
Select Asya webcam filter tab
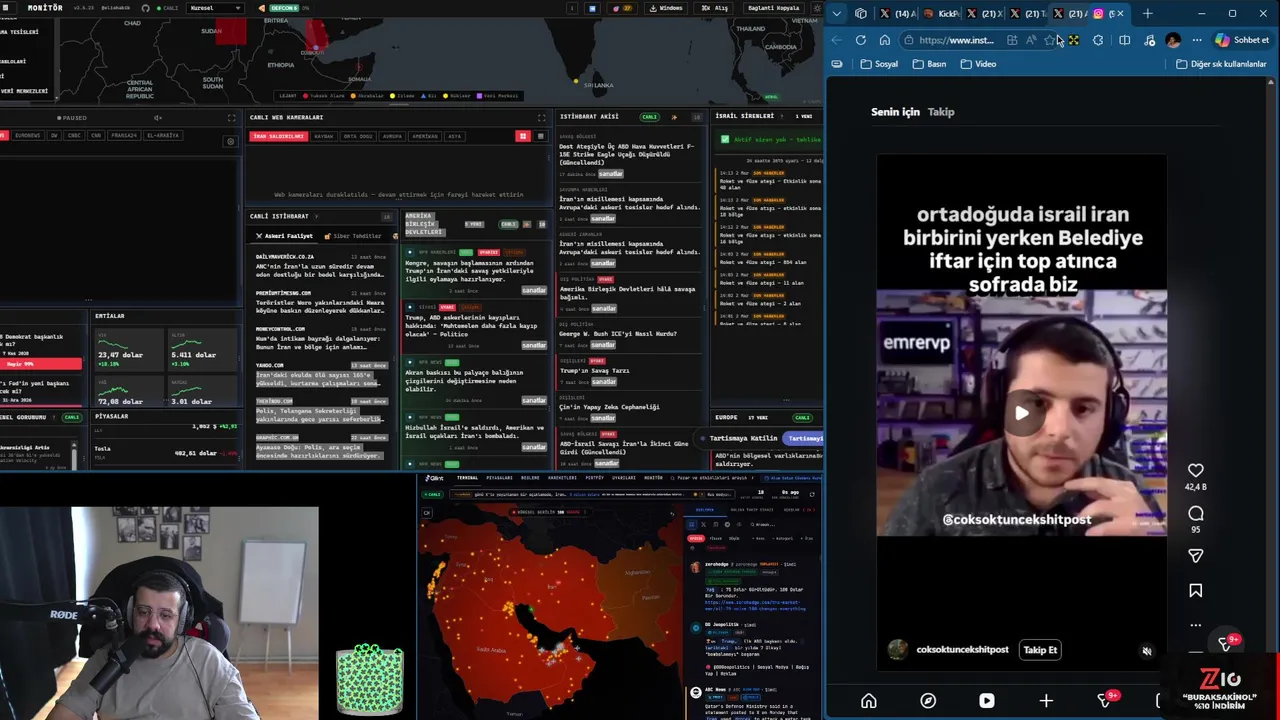click(x=454, y=136)
